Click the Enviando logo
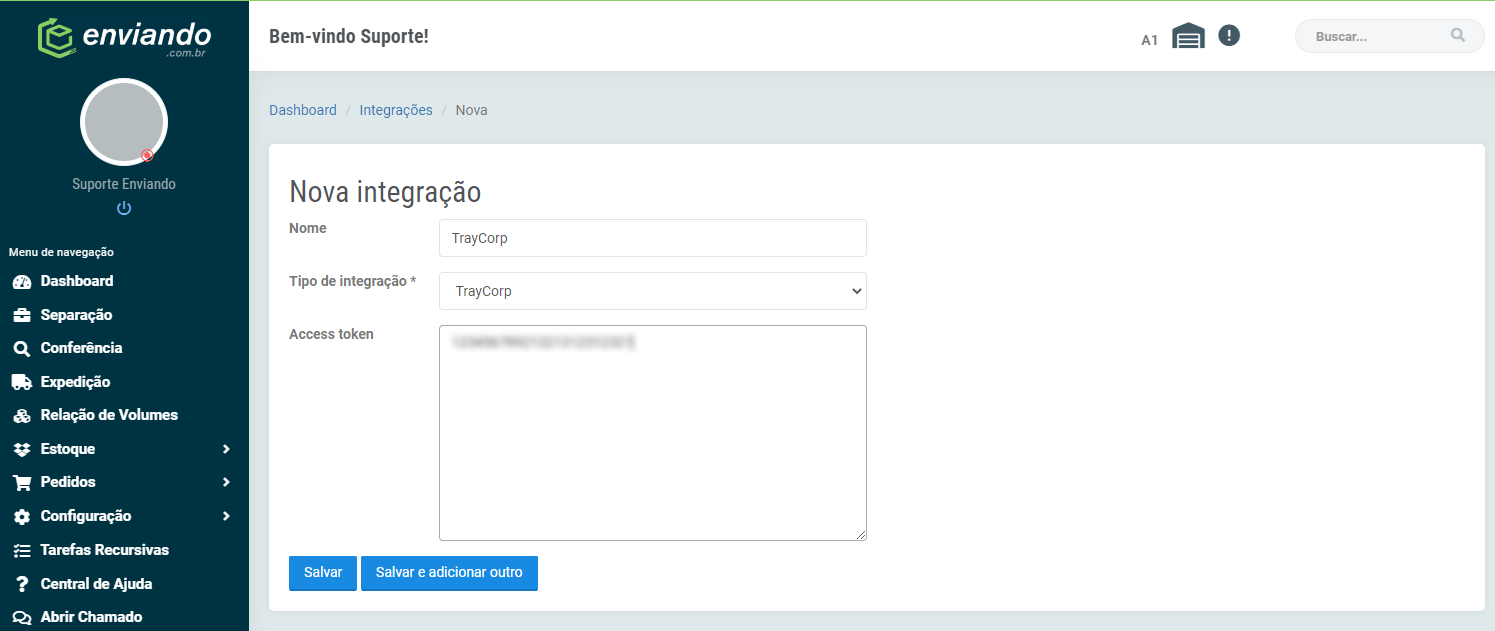This screenshot has width=1495, height=631. 124,36
